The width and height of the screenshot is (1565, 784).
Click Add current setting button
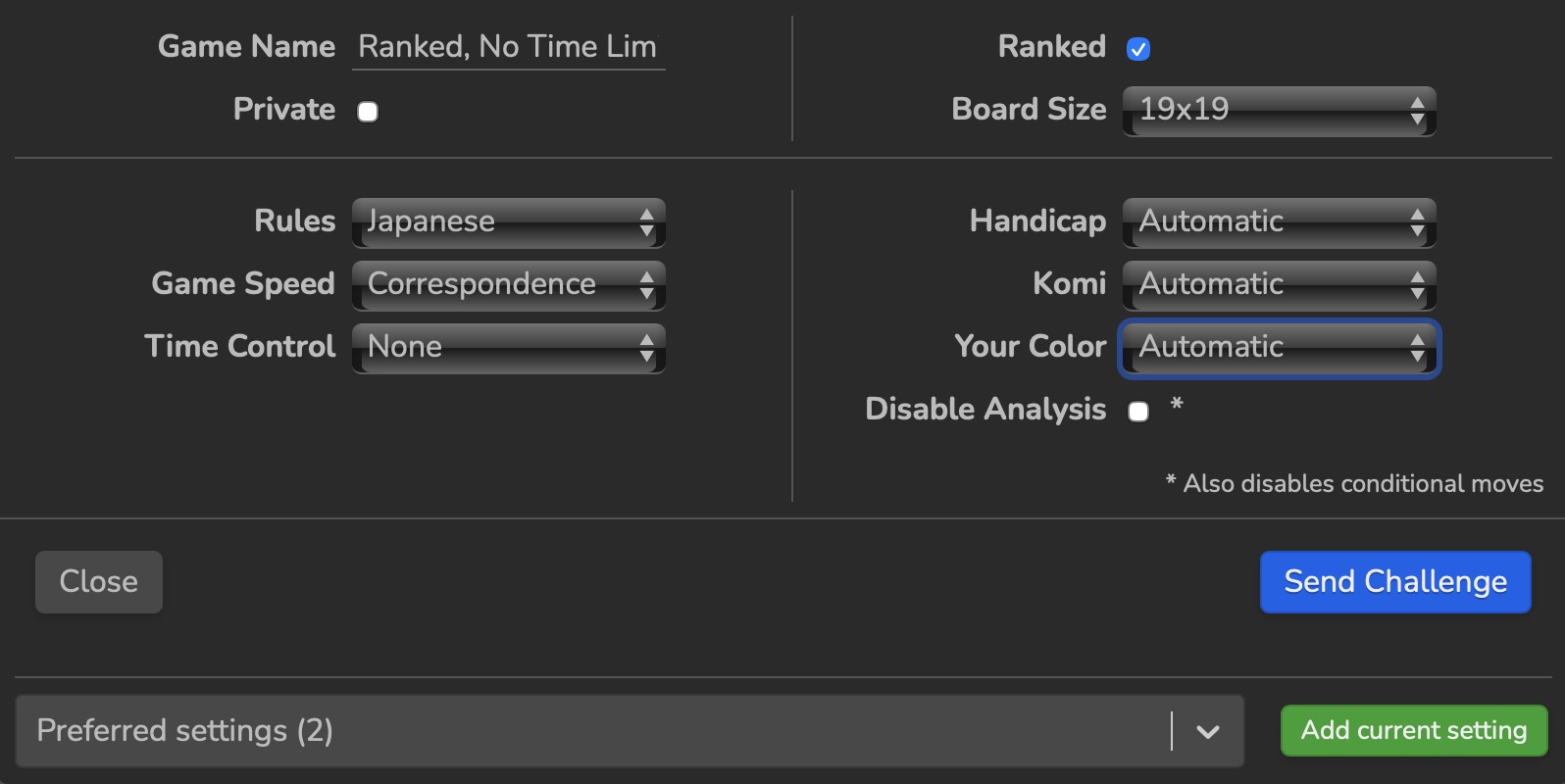1413,730
